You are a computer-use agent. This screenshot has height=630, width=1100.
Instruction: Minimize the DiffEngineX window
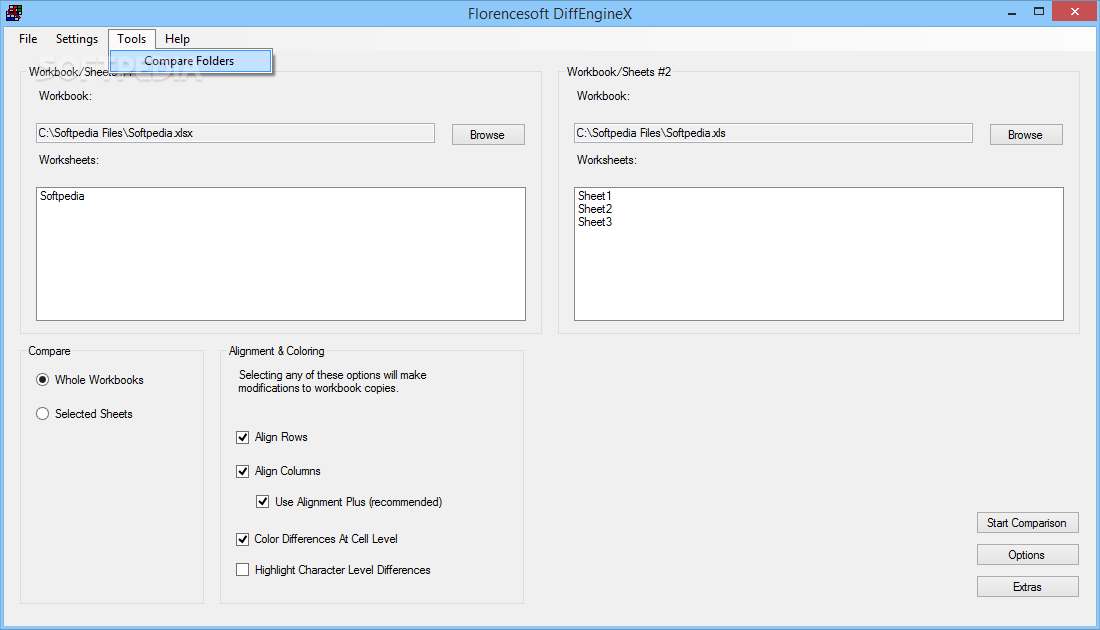click(x=1012, y=12)
